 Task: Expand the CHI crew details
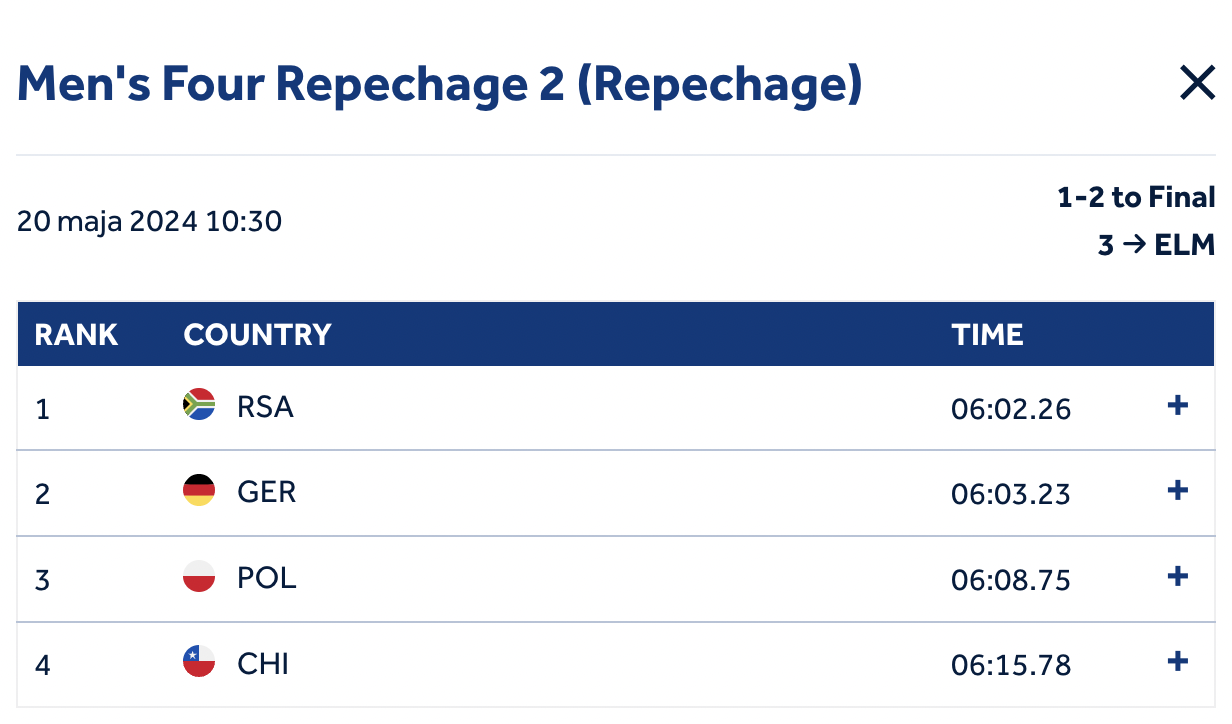coord(1178,661)
